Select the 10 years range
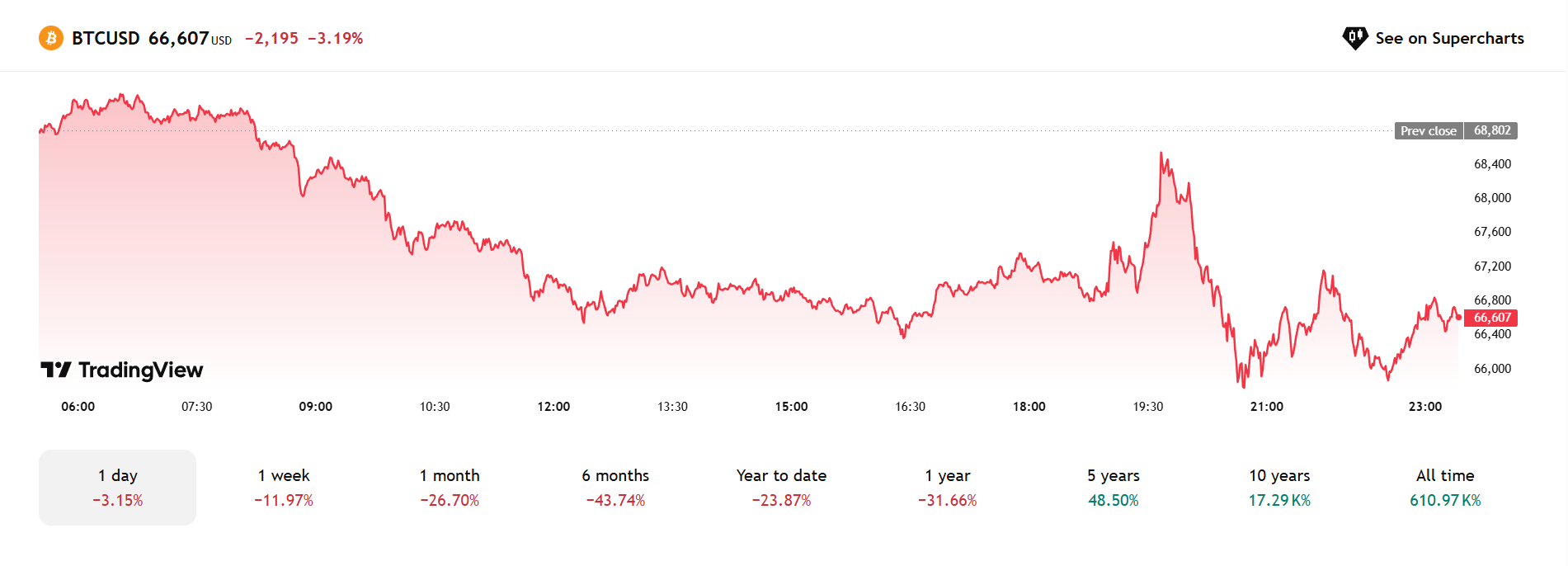Viewport: 1568px width, 566px height. coord(1279,487)
